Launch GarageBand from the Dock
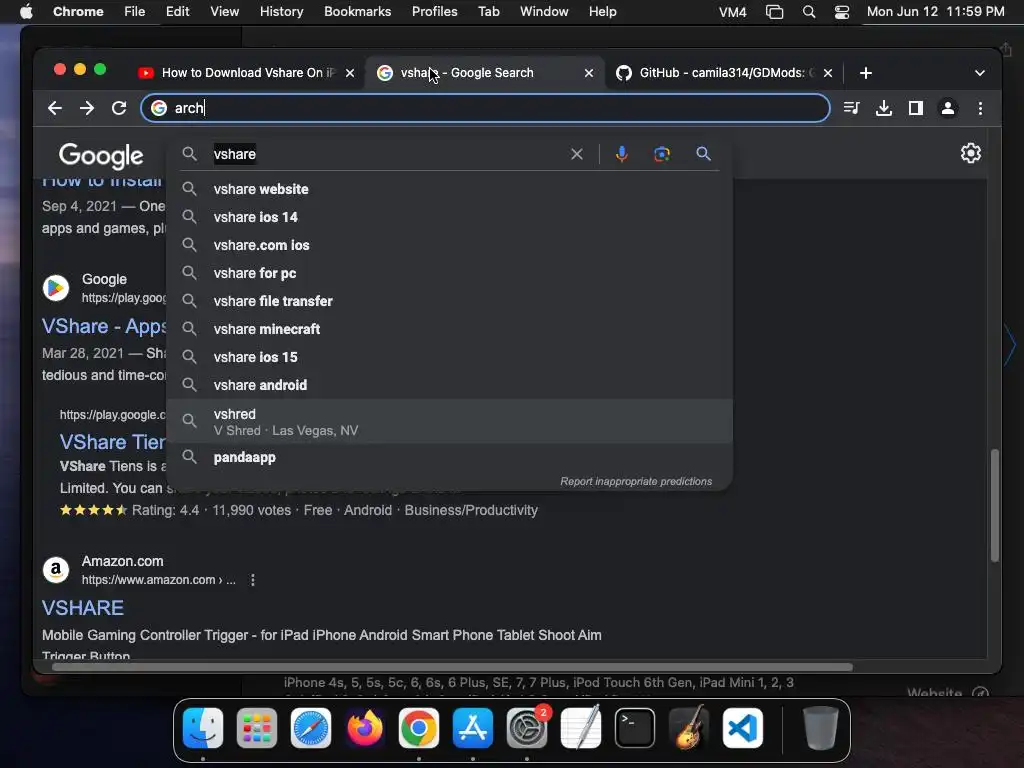The height and width of the screenshot is (768, 1024). [689, 728]
